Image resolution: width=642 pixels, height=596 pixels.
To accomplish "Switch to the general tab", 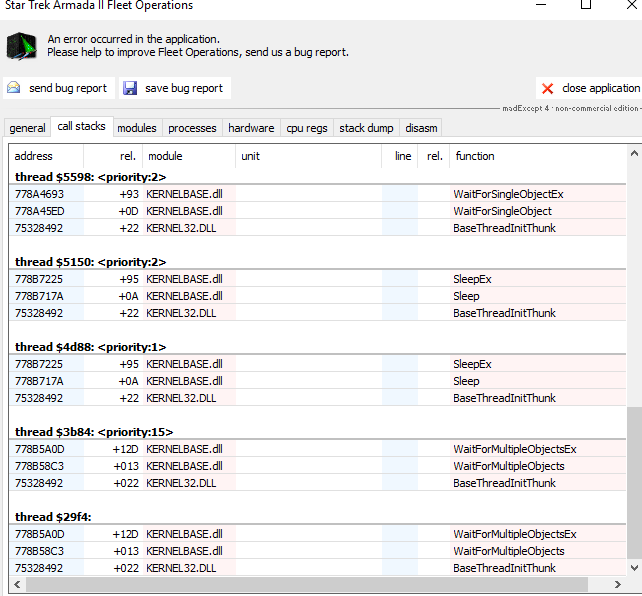I will (x=27, y=128).
